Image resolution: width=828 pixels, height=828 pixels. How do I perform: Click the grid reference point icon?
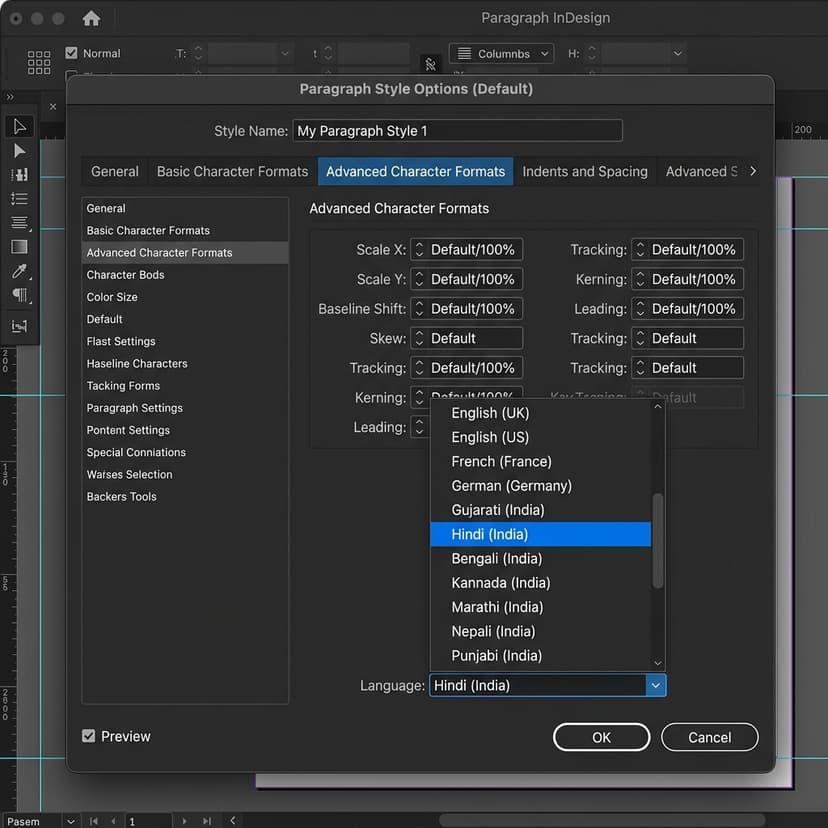coord(39,62)
